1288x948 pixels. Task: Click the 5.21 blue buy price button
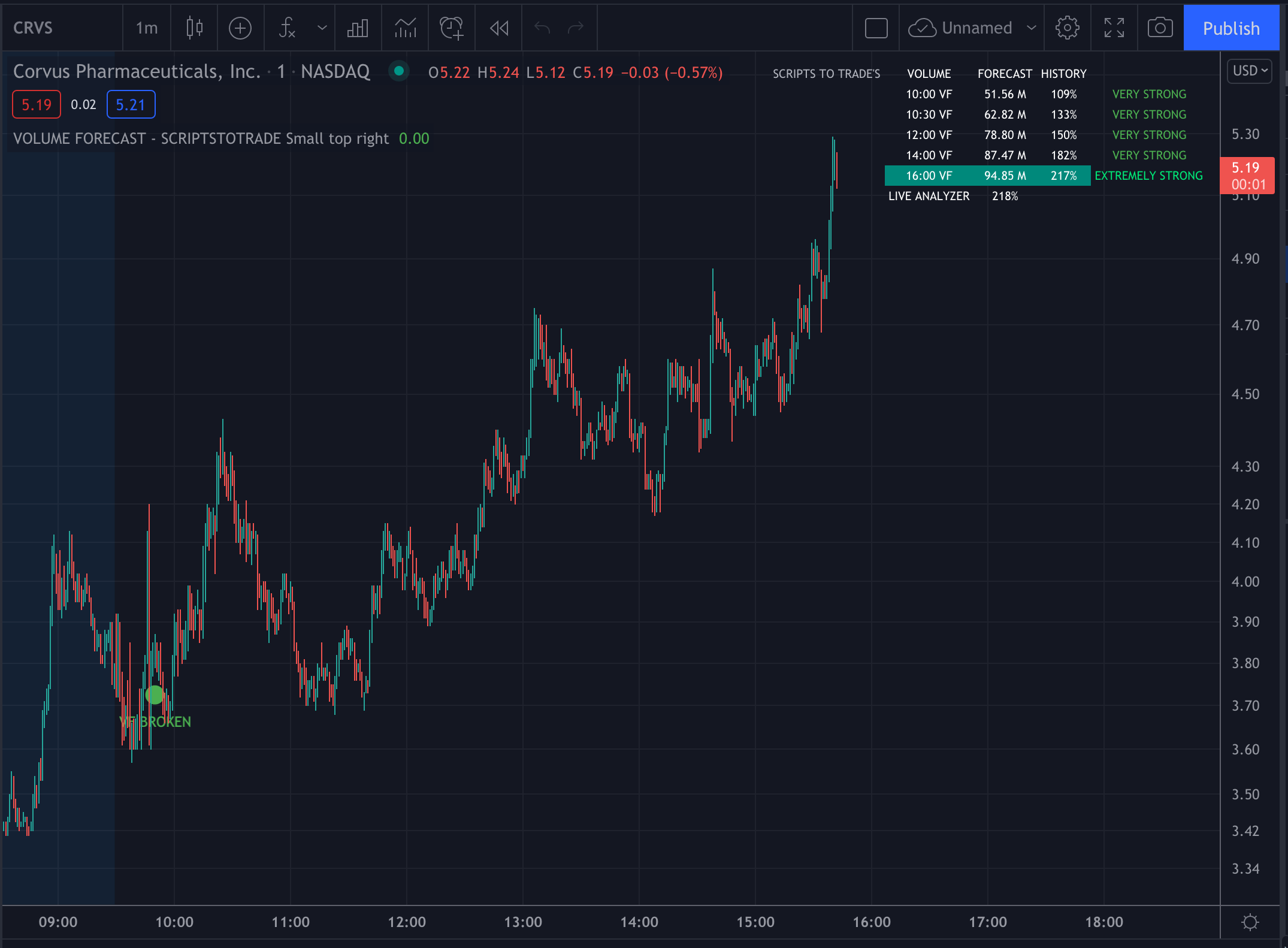coord(131,105)
